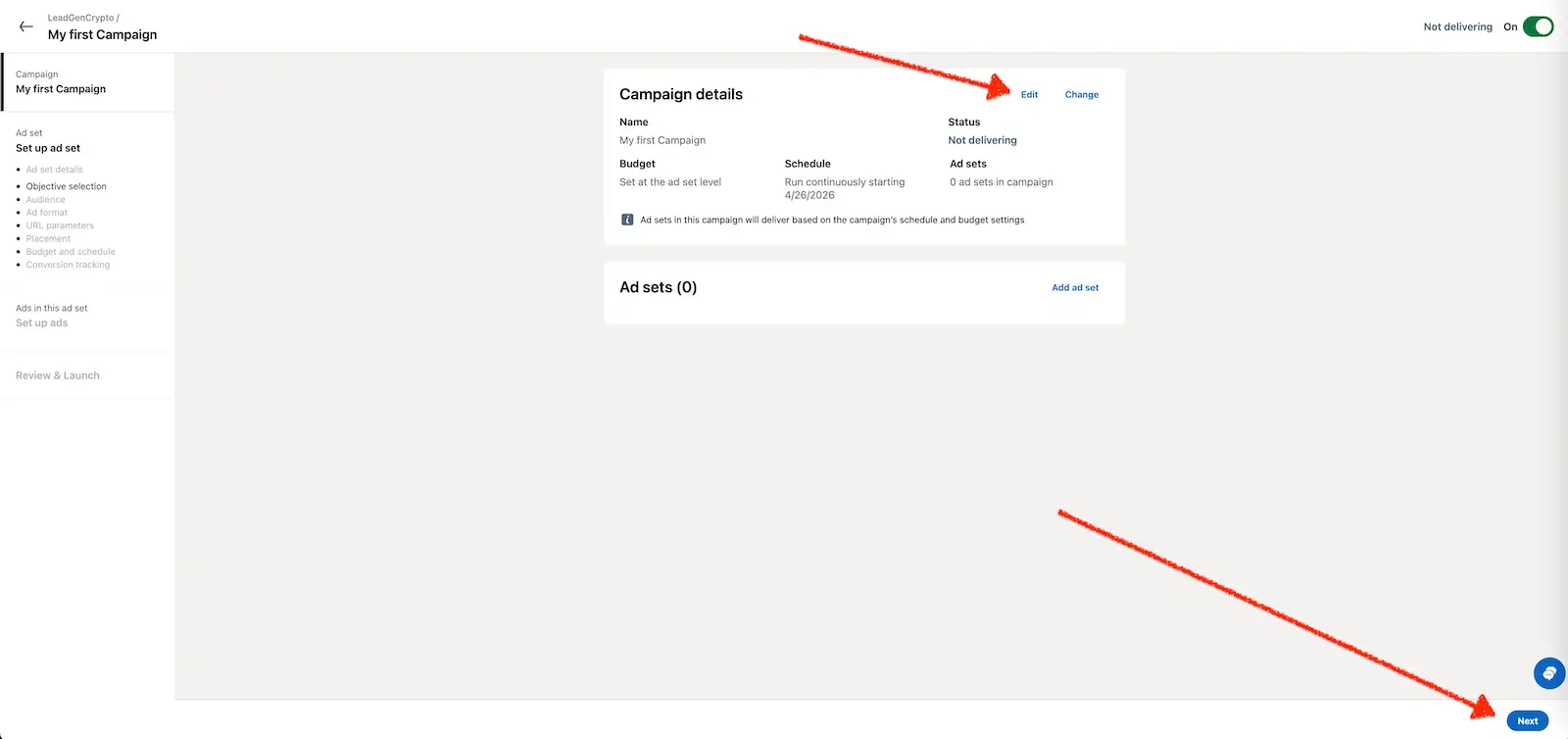Open URL parameters step
The height and width of the screenshot is (739, 1568).
click(x=60, y=225)
